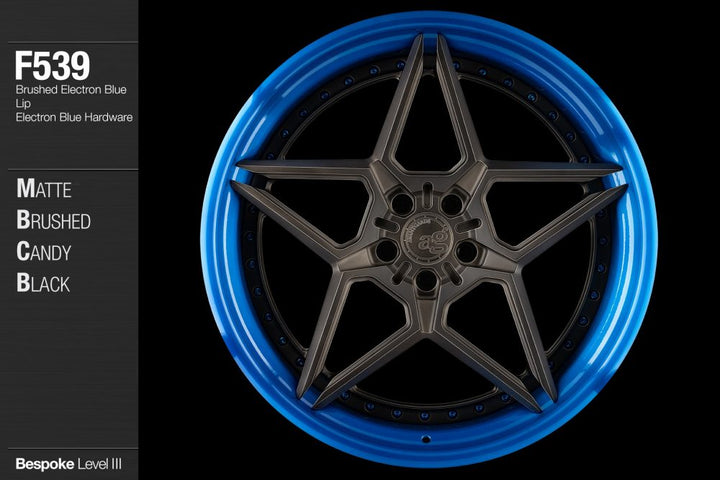Viewport: 720px width, 480px height.
Task: Choose the Candy finish label
Action: [46, 251]
